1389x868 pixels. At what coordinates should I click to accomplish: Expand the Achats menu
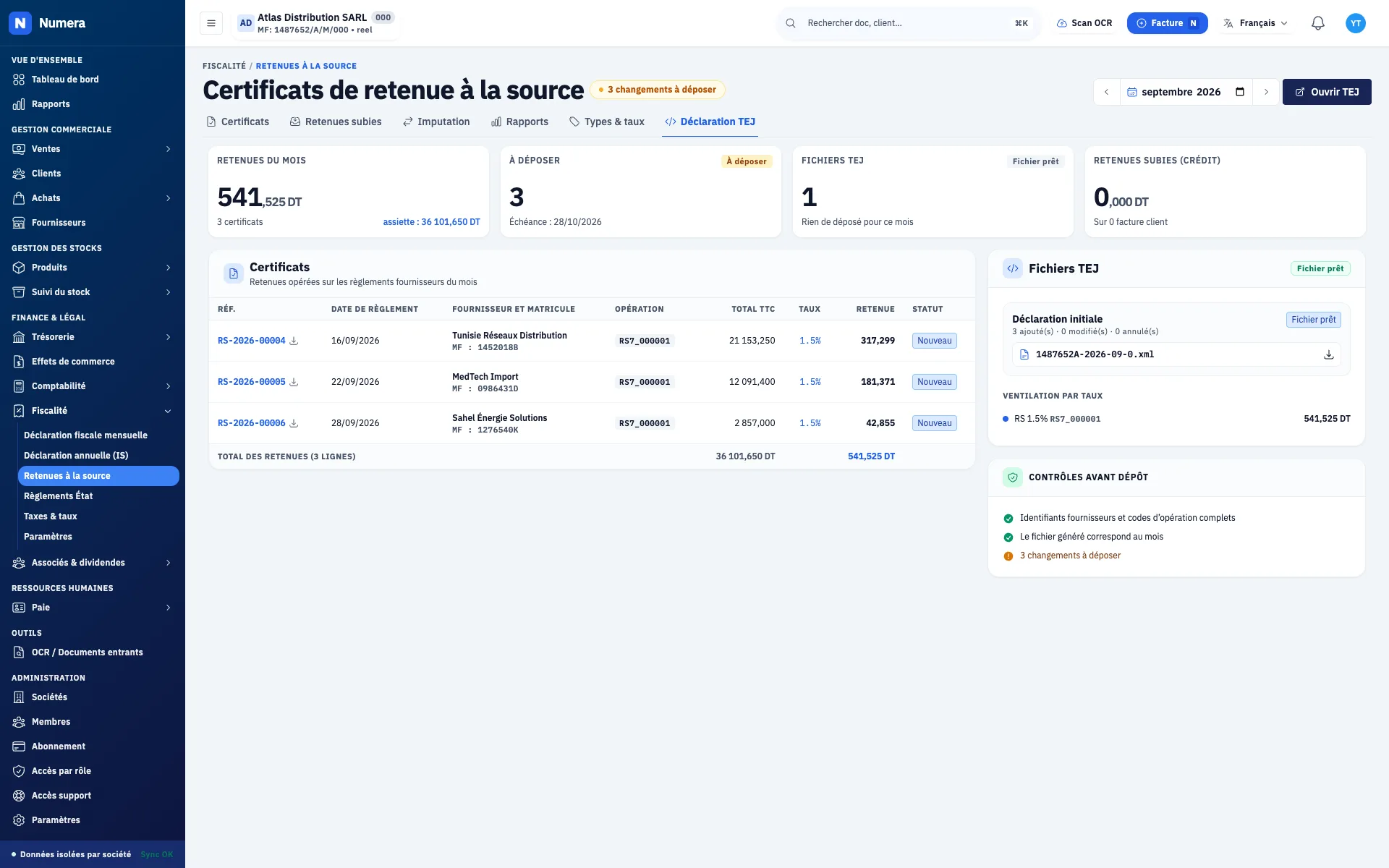93,198
